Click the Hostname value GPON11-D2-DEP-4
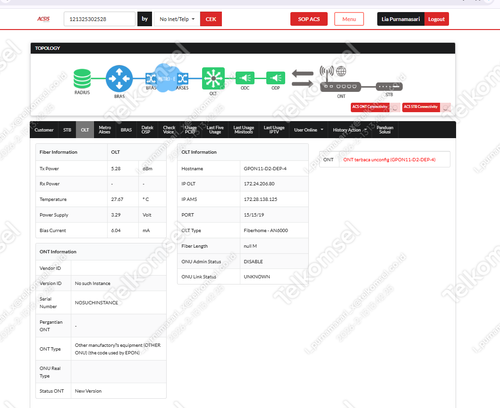This screenshot has width=500, height=408. point(265,169)
